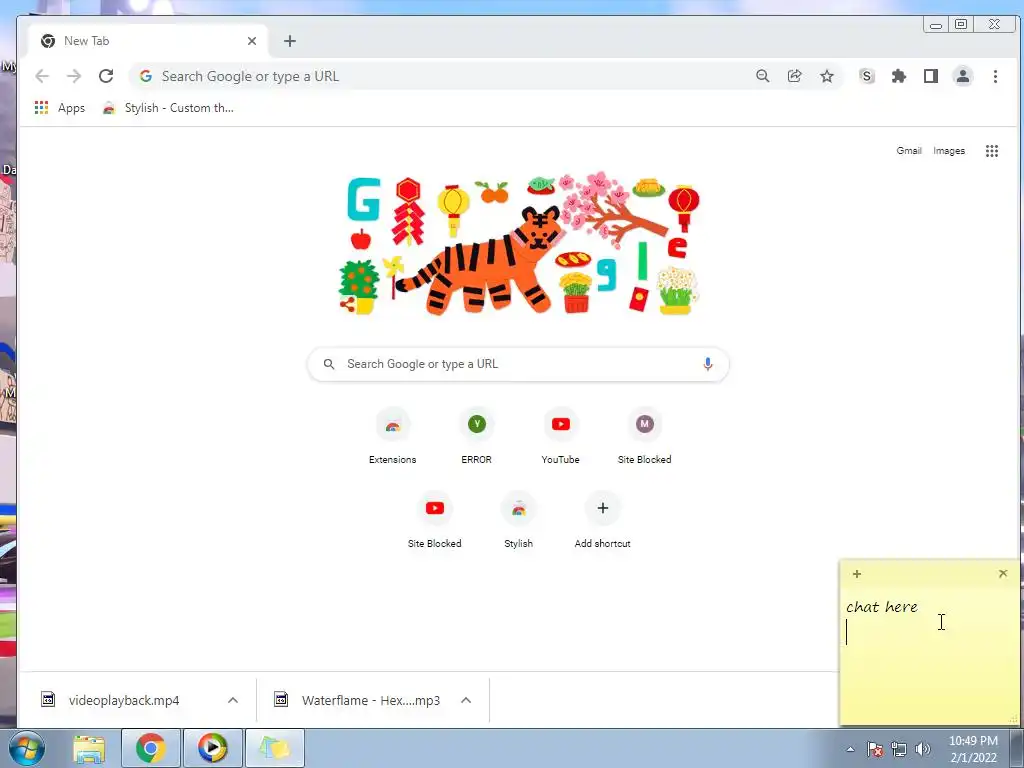Click the Google G icon in address bar
The width and height of the screenshot is (1024, 768).
146,76
